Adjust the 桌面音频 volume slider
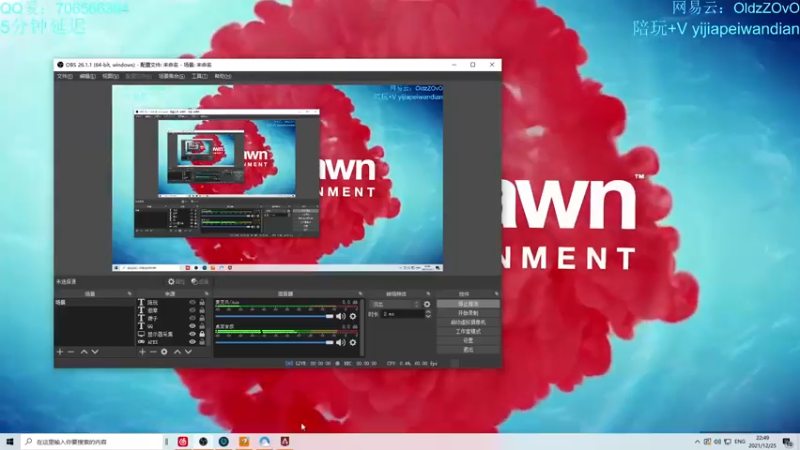This screenshot has height=450, width=800. point(274,342)
